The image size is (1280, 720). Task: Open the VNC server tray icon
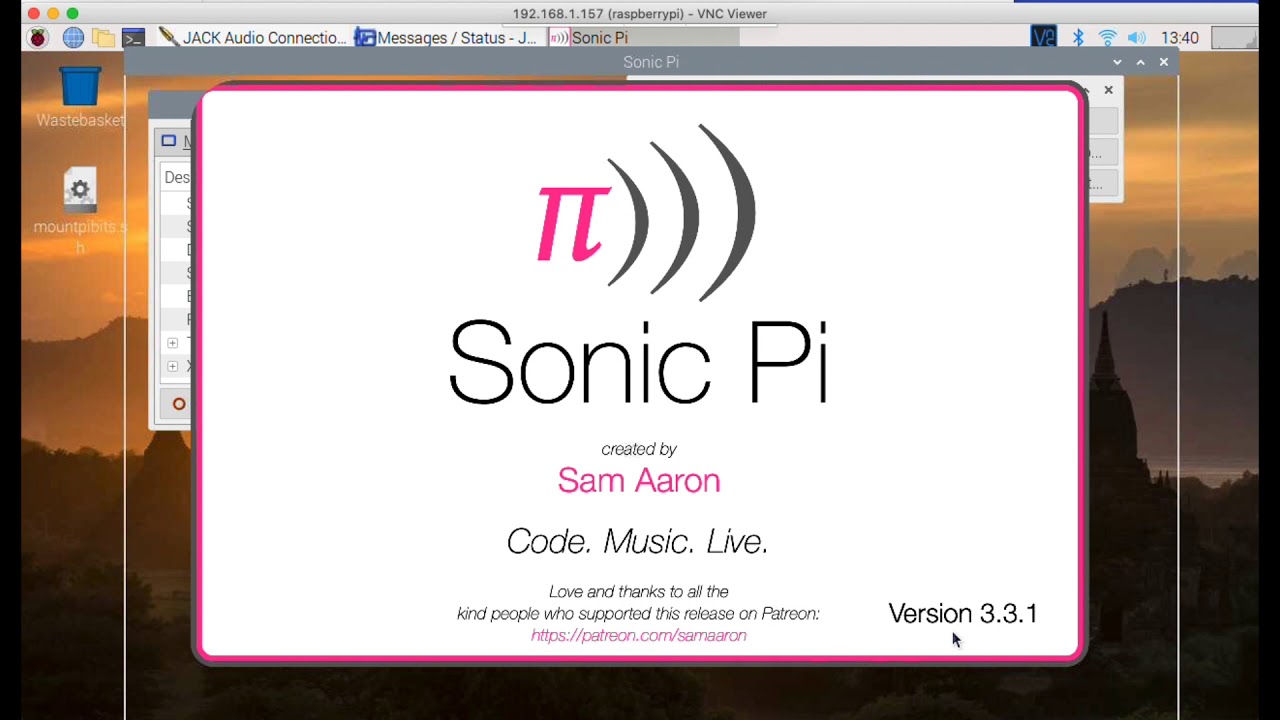tap(1043, 38)
